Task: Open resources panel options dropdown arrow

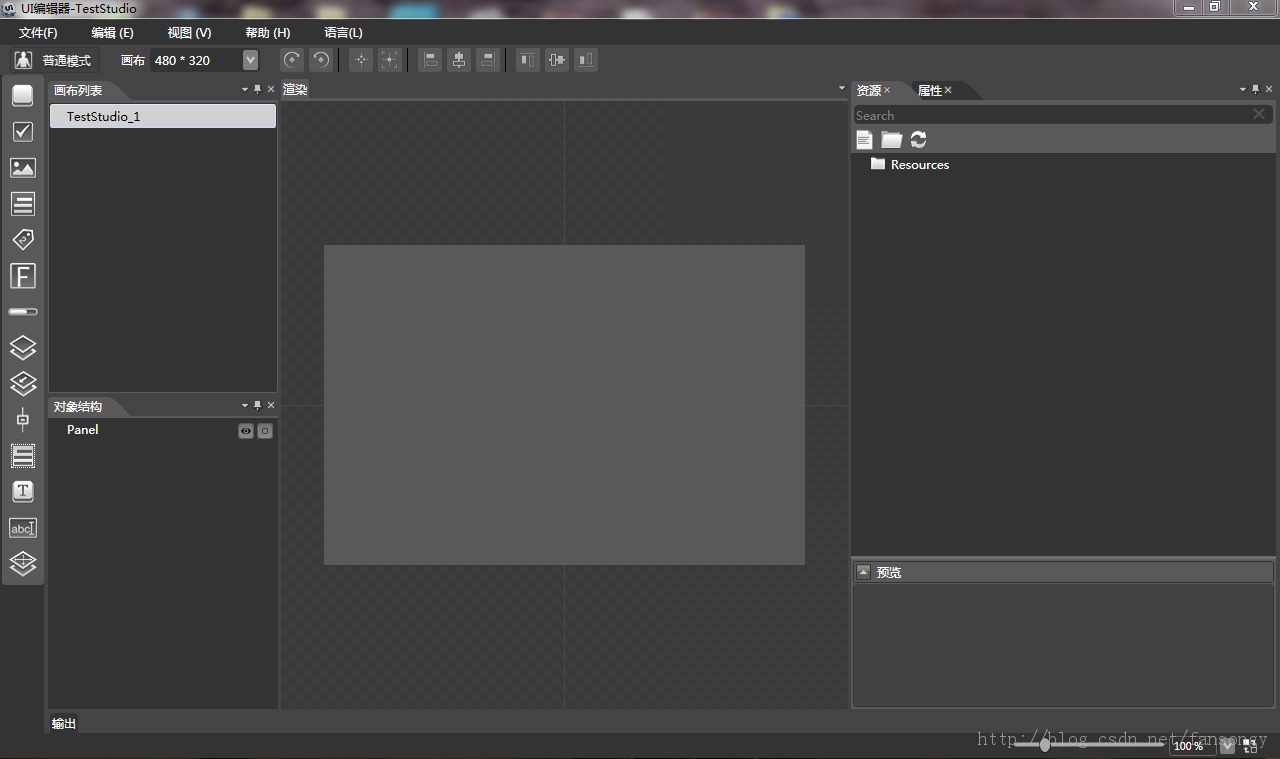Action: click(x=1243, y=89)
